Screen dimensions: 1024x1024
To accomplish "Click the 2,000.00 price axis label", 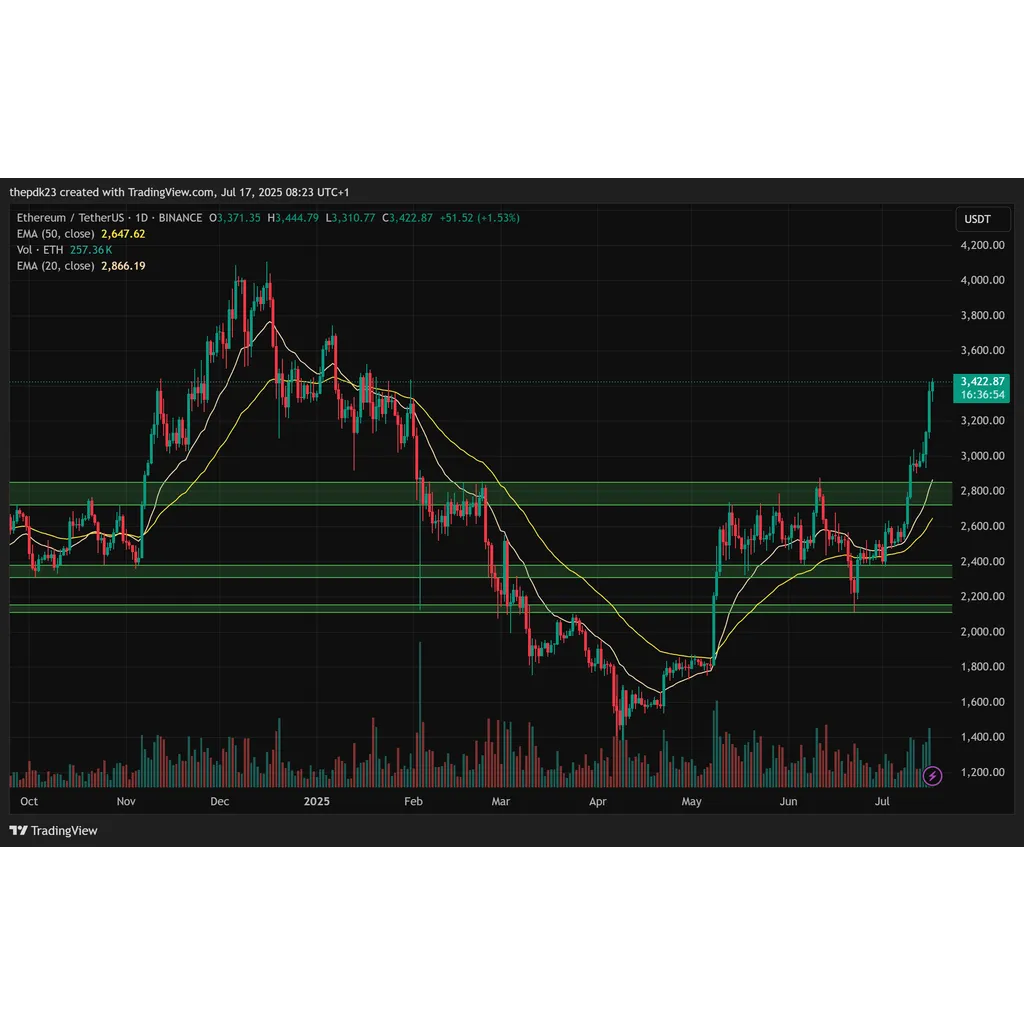I will pyautogui.click(x=982, y=632).
